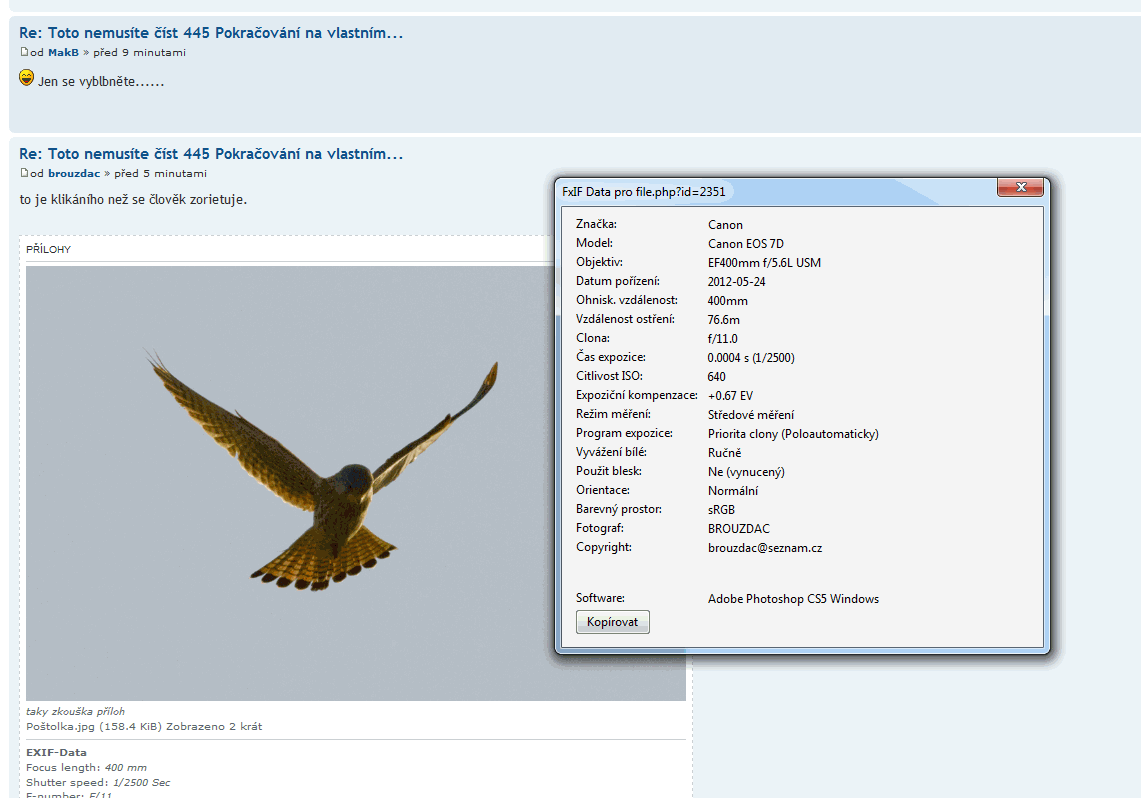Click the laughing smiley emoticon
Image resolution: width=1141 pixels, height=798 pixels.
(x=27, y=78)
